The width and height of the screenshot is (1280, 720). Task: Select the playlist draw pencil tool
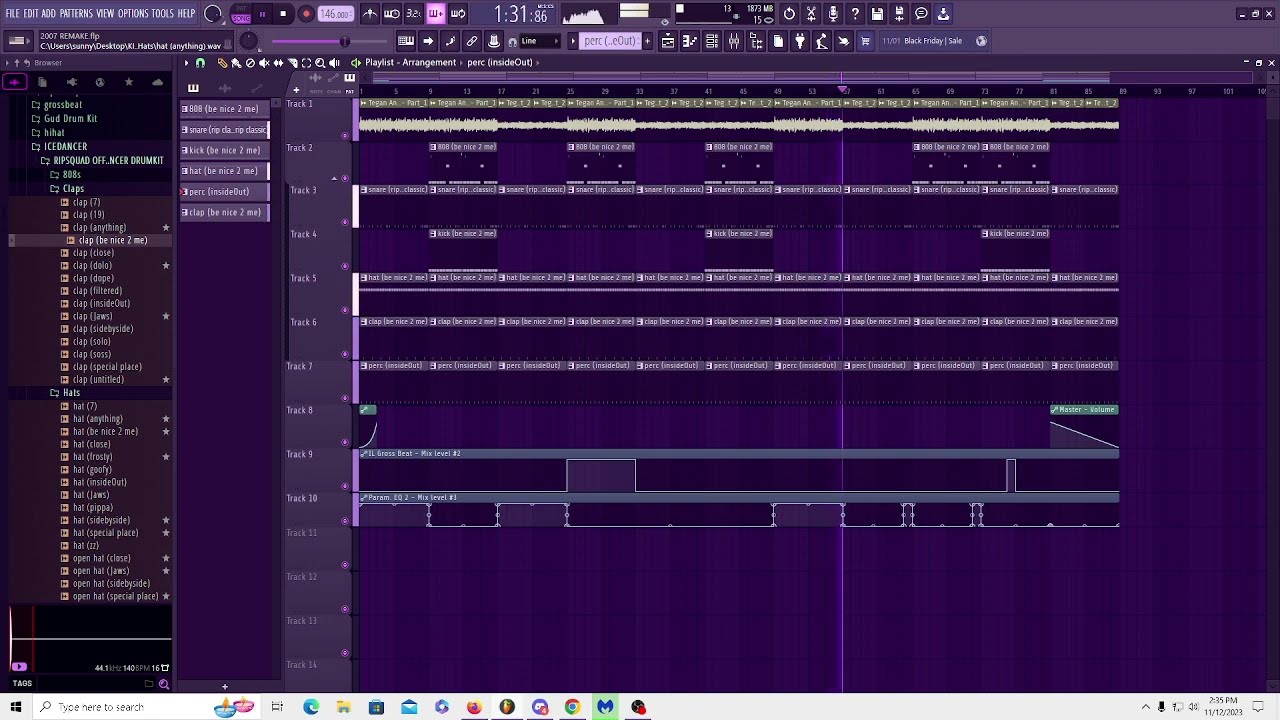click(222, 63)
